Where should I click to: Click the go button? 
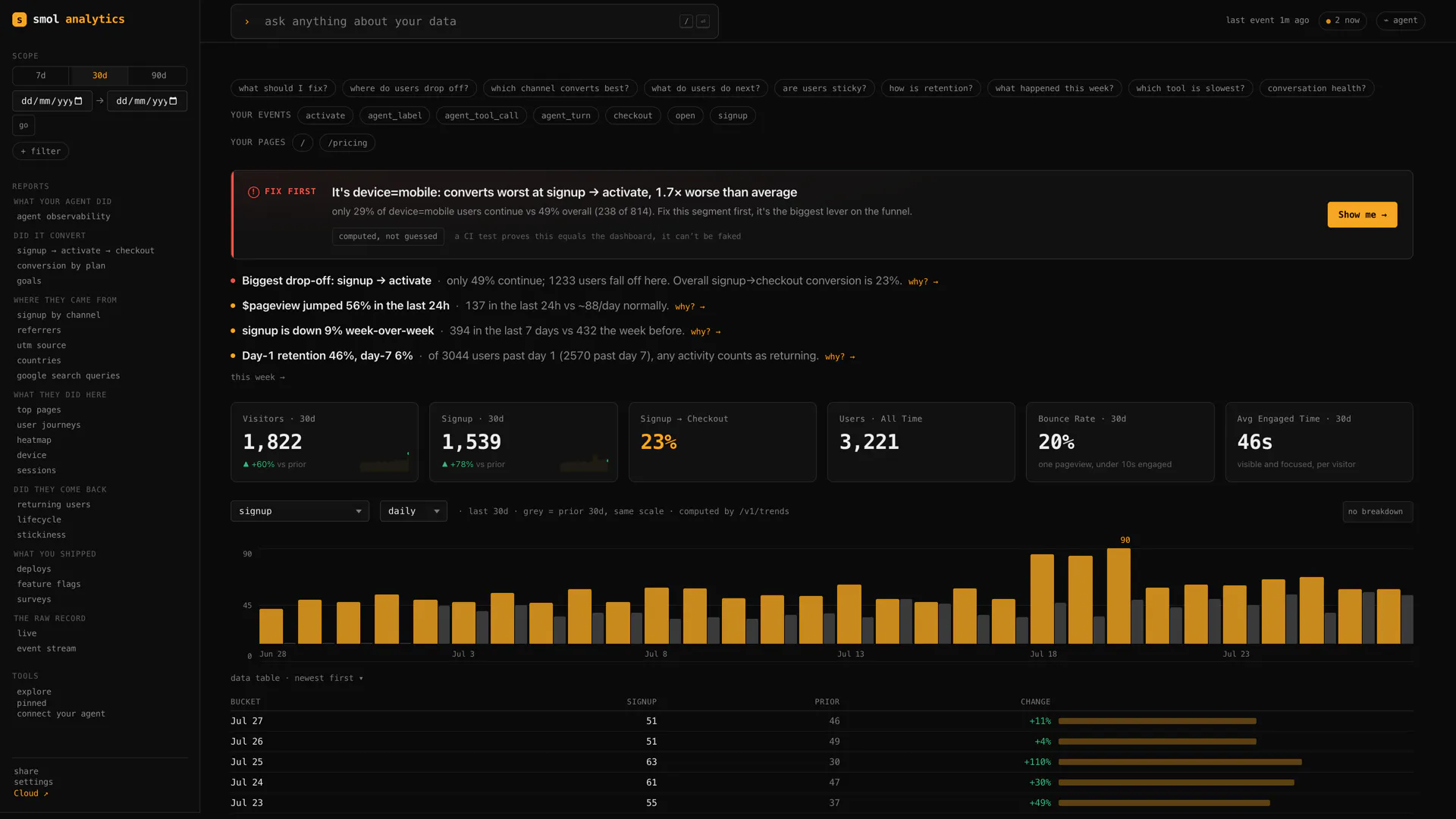coord(24,125)
